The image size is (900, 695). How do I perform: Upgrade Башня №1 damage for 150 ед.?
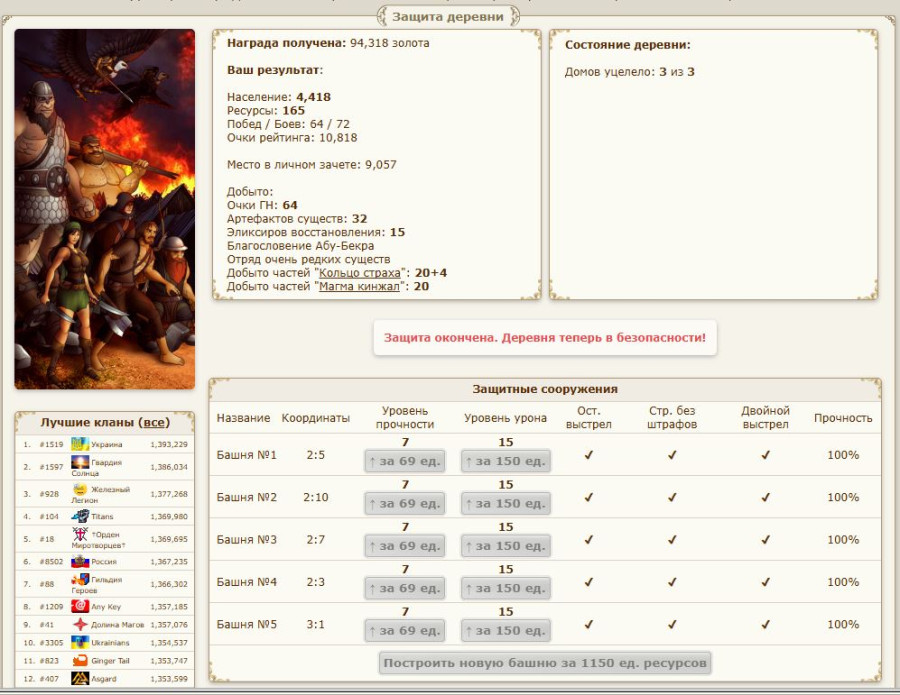(506, 461)
